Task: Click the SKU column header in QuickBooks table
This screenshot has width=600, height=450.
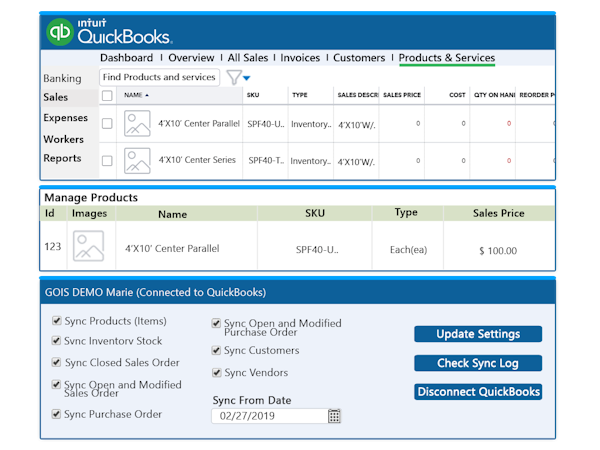Action: 253,95
